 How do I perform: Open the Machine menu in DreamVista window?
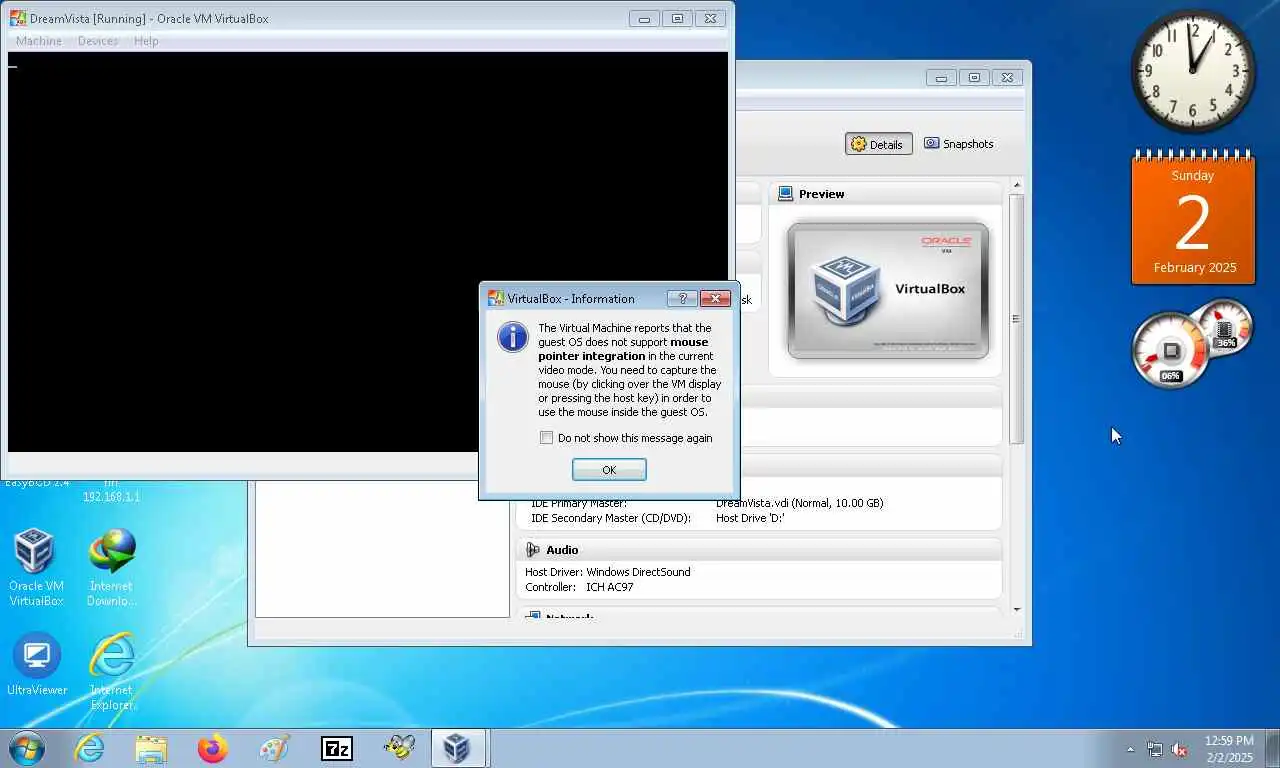coord(39,41)
